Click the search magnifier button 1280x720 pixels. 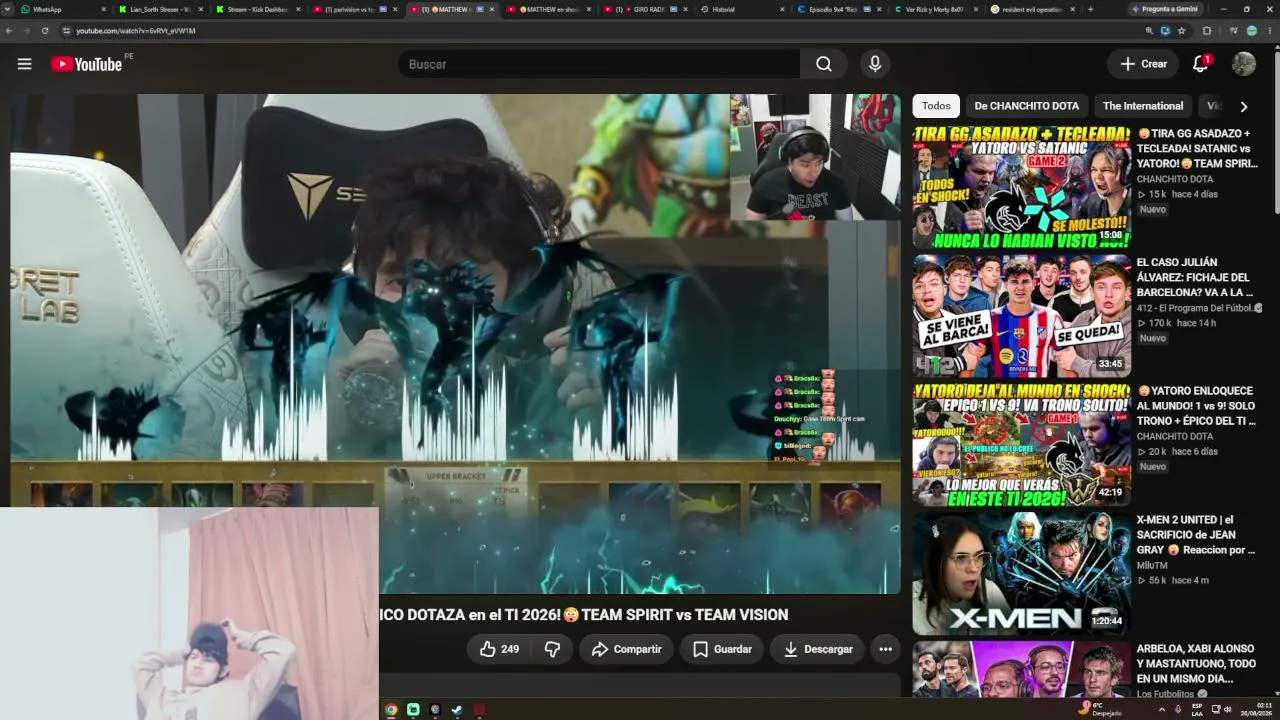[823, 64]
